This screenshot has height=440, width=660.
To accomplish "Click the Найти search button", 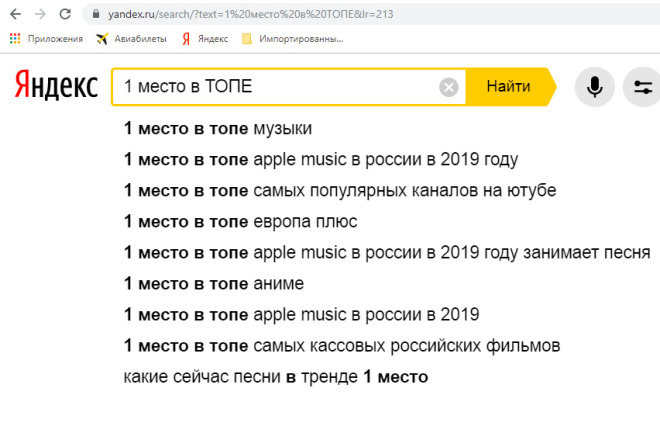I will click(x=511, y=87).
